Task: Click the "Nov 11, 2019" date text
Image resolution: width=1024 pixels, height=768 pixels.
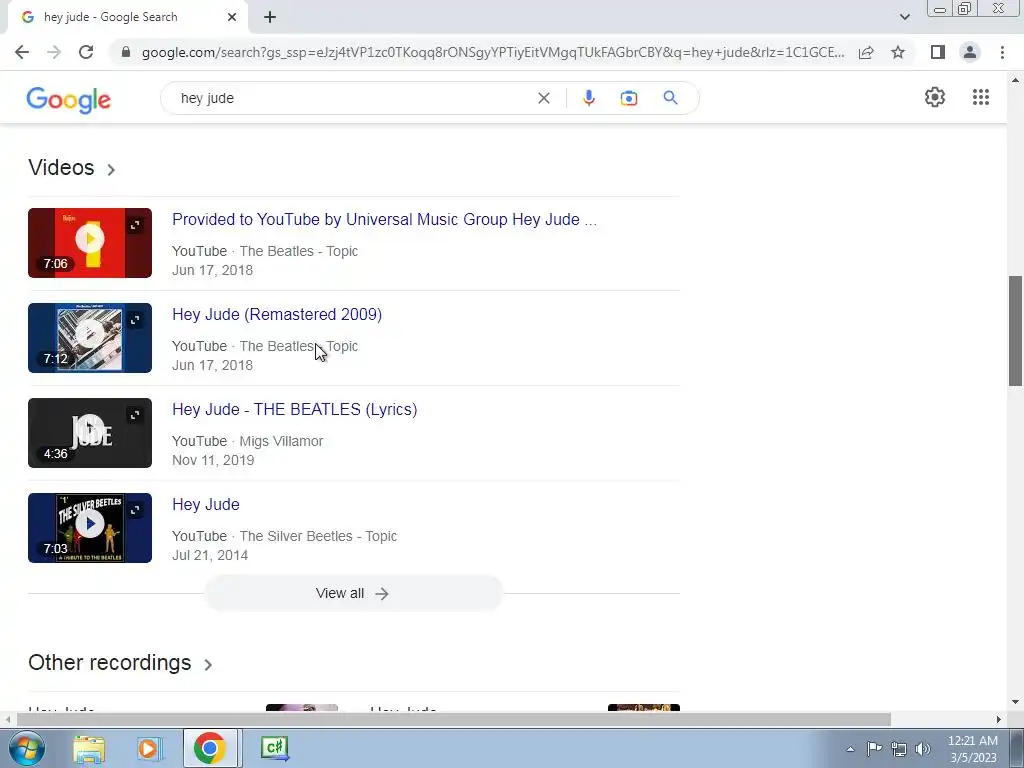Action: coord(213,460)
